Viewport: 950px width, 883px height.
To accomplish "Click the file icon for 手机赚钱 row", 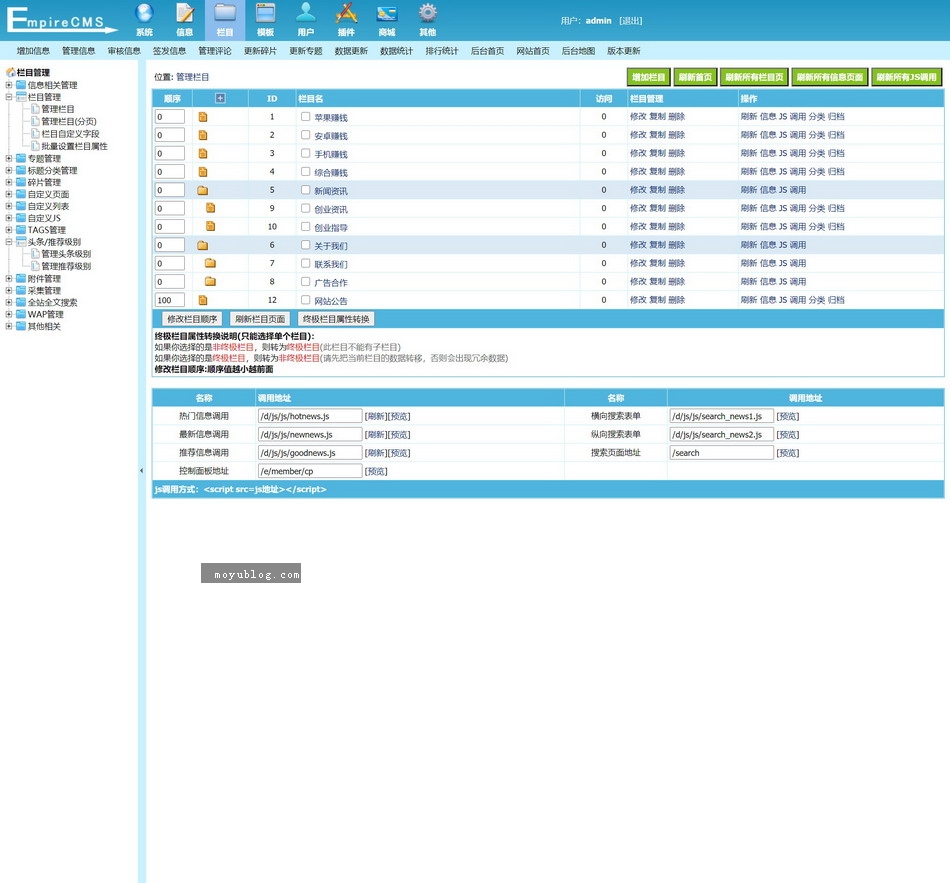I will pyautogui.click(x=203, y=153).
